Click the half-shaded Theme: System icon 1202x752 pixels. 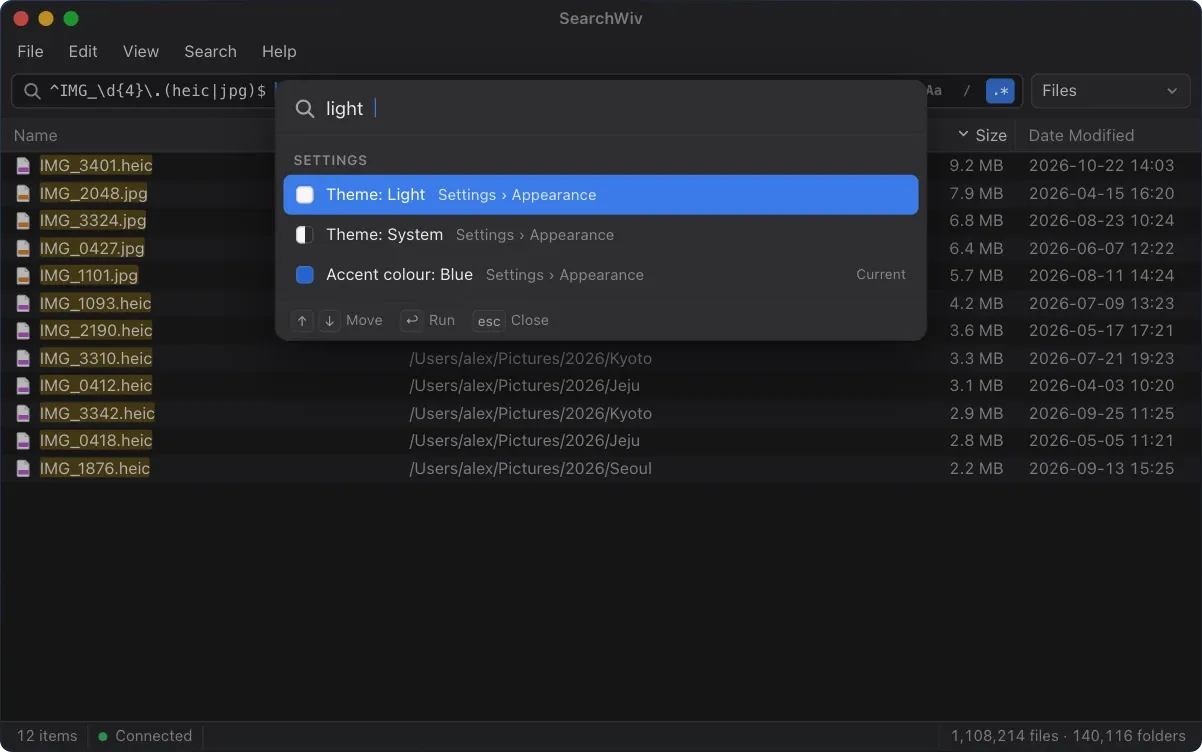click(305, 235)
